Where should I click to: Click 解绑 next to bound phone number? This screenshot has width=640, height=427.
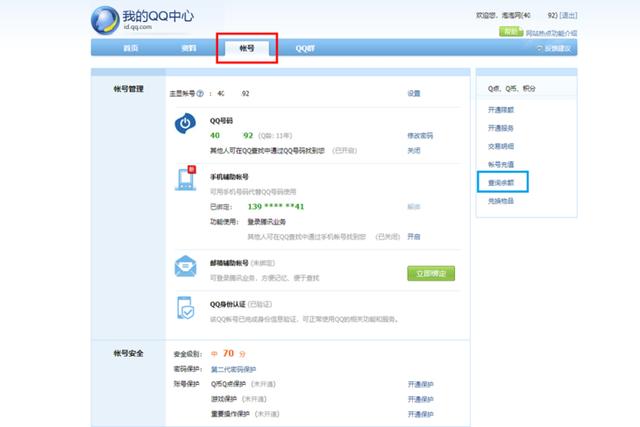pos(414,207)
